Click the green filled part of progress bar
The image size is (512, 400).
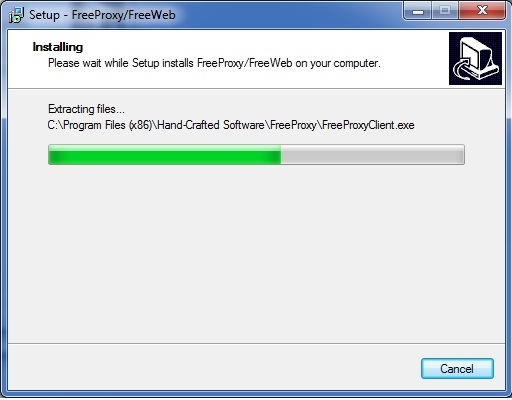click(165, 154)
